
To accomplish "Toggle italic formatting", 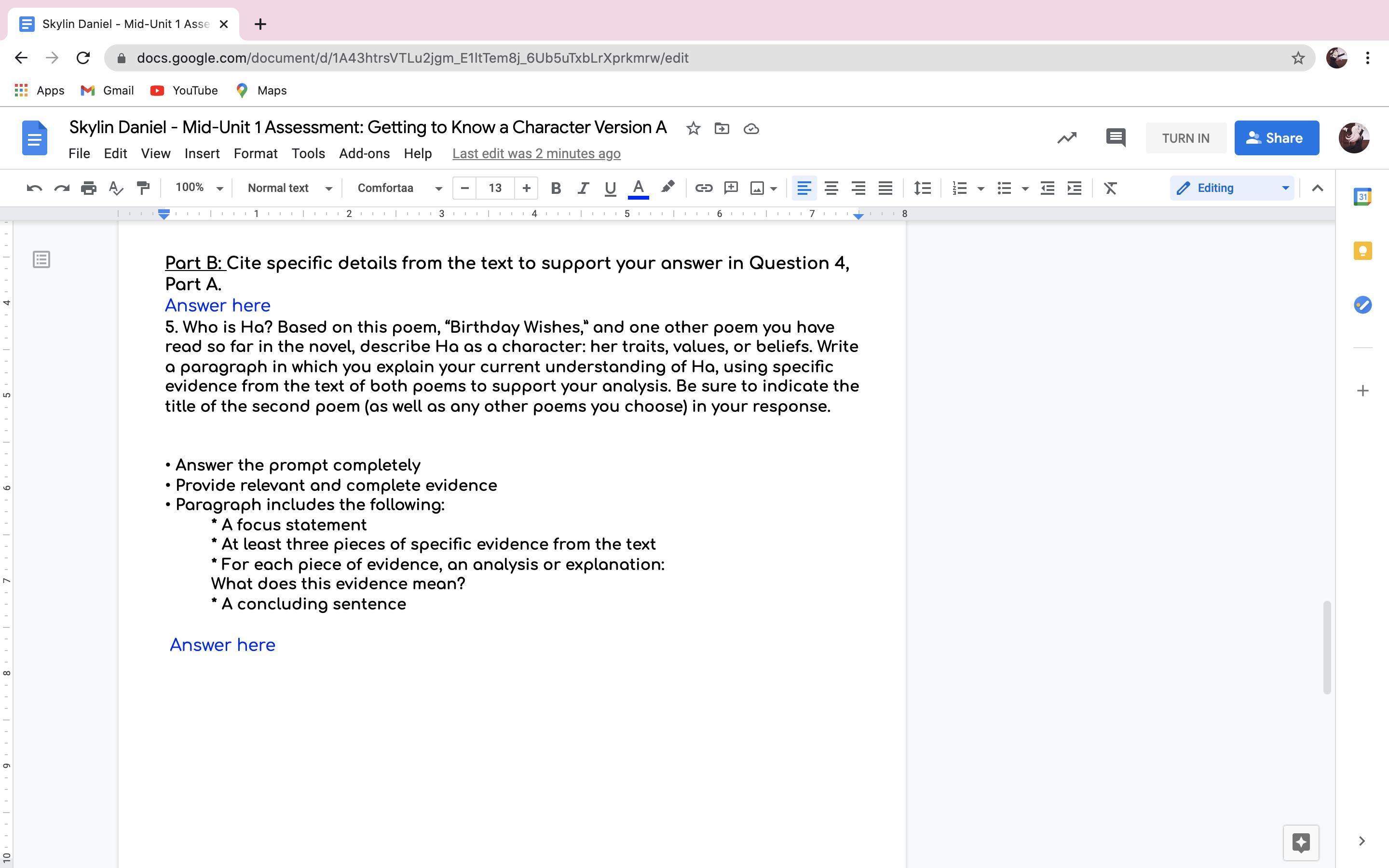I will pos(583,188).
